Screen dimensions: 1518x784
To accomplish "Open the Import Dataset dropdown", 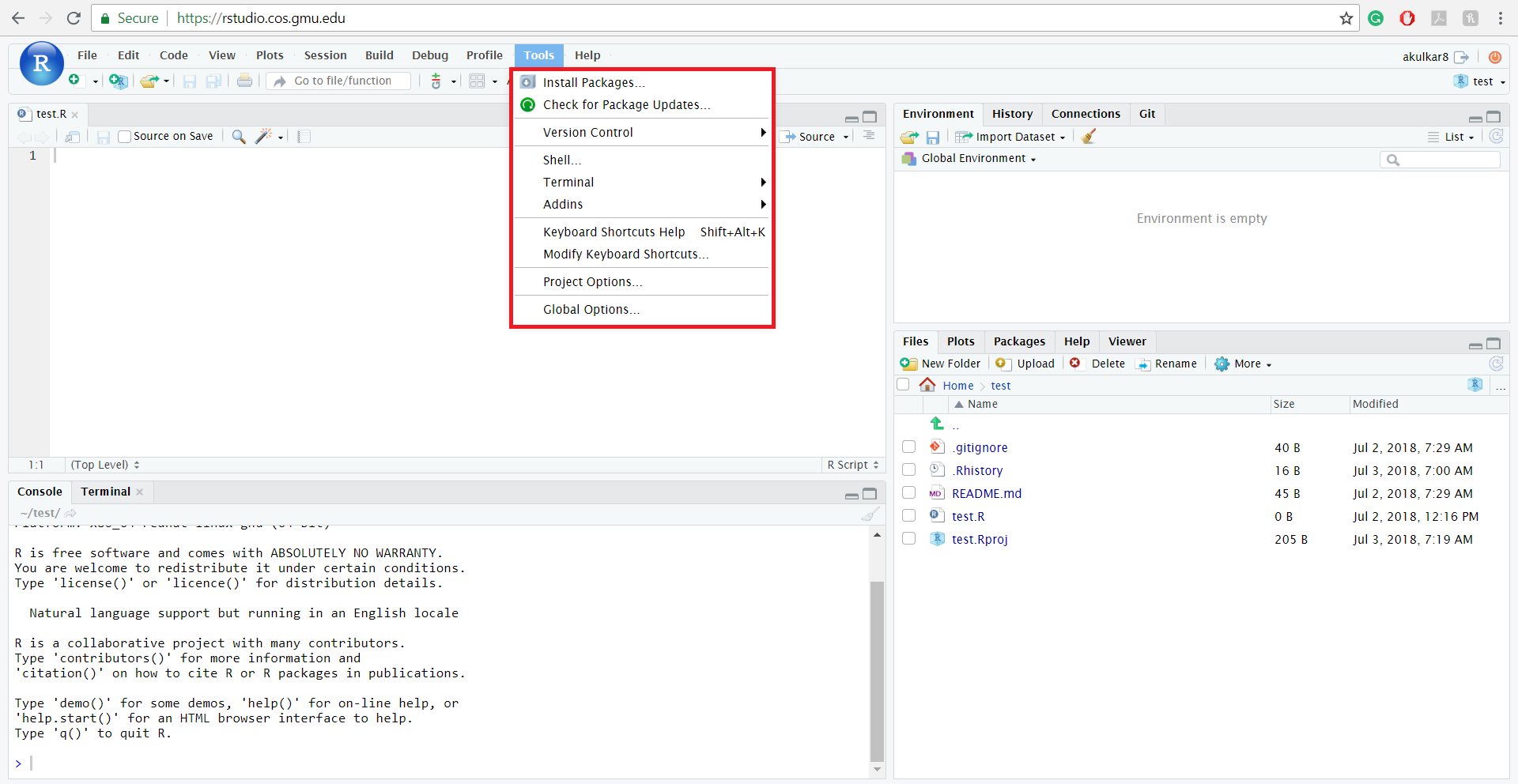I will [x=1010, y=137].
